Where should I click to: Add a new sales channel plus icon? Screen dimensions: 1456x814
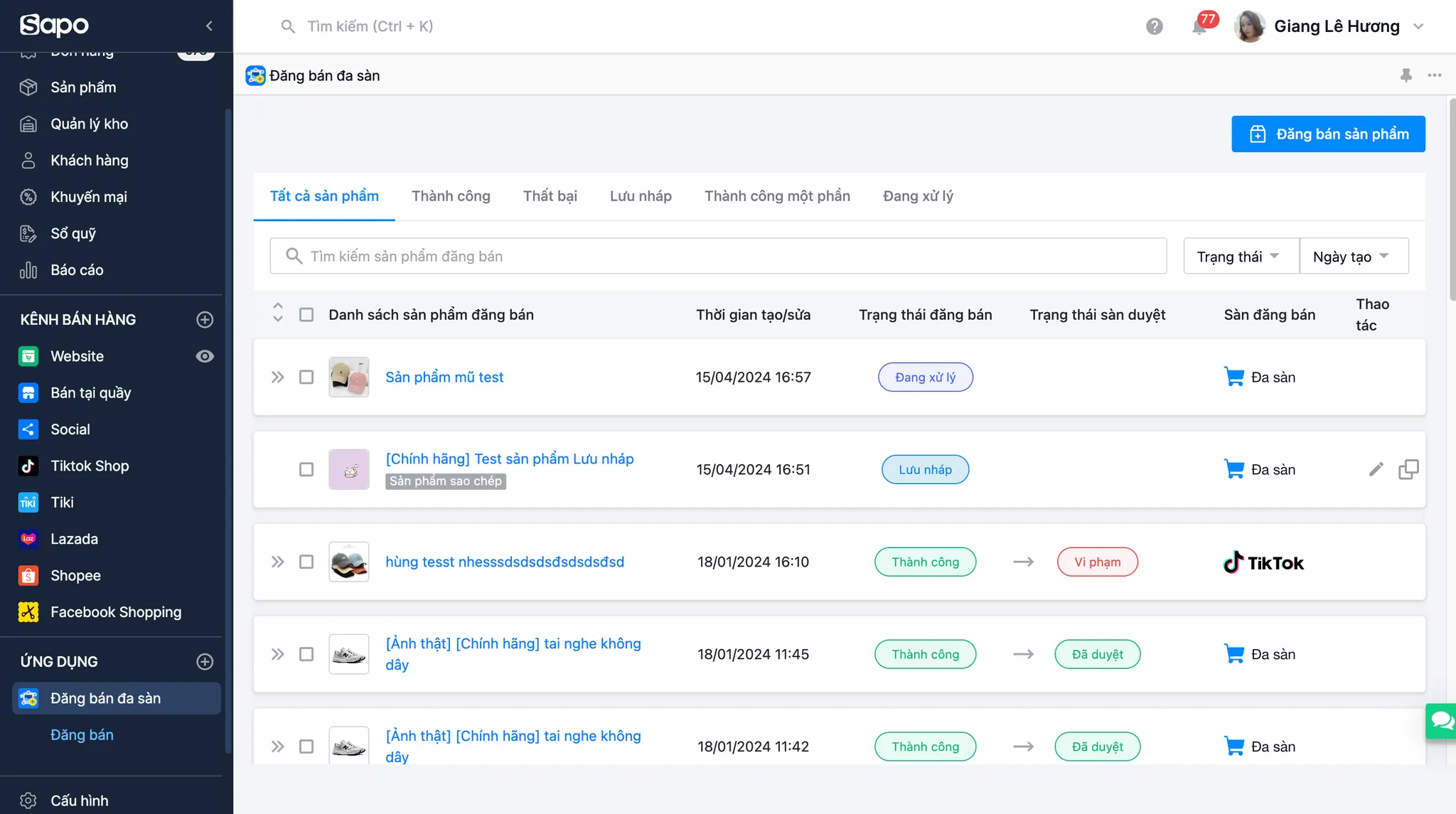205,319
